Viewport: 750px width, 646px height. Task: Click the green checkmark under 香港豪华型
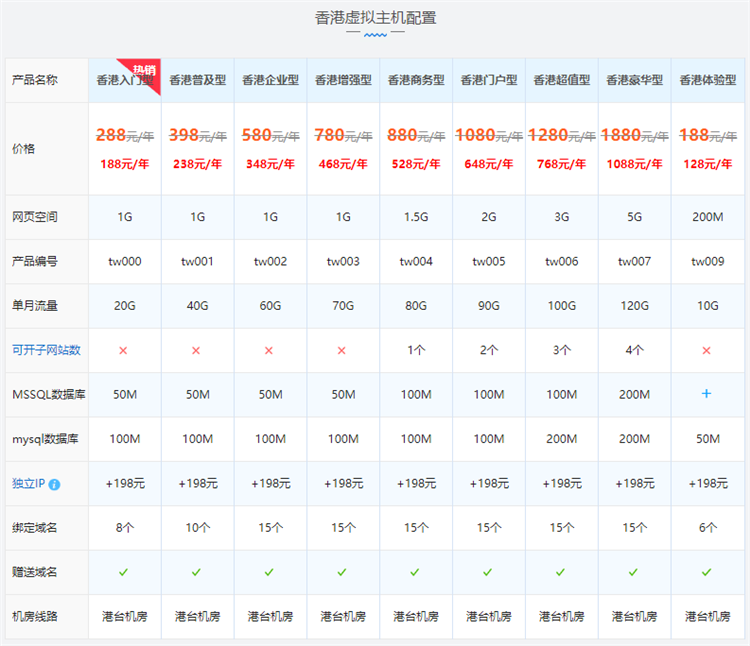point(634,572)
